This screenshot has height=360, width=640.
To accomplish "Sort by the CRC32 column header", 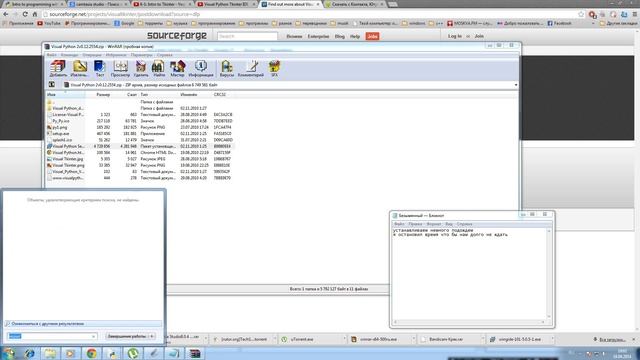I will click(220, 95).
